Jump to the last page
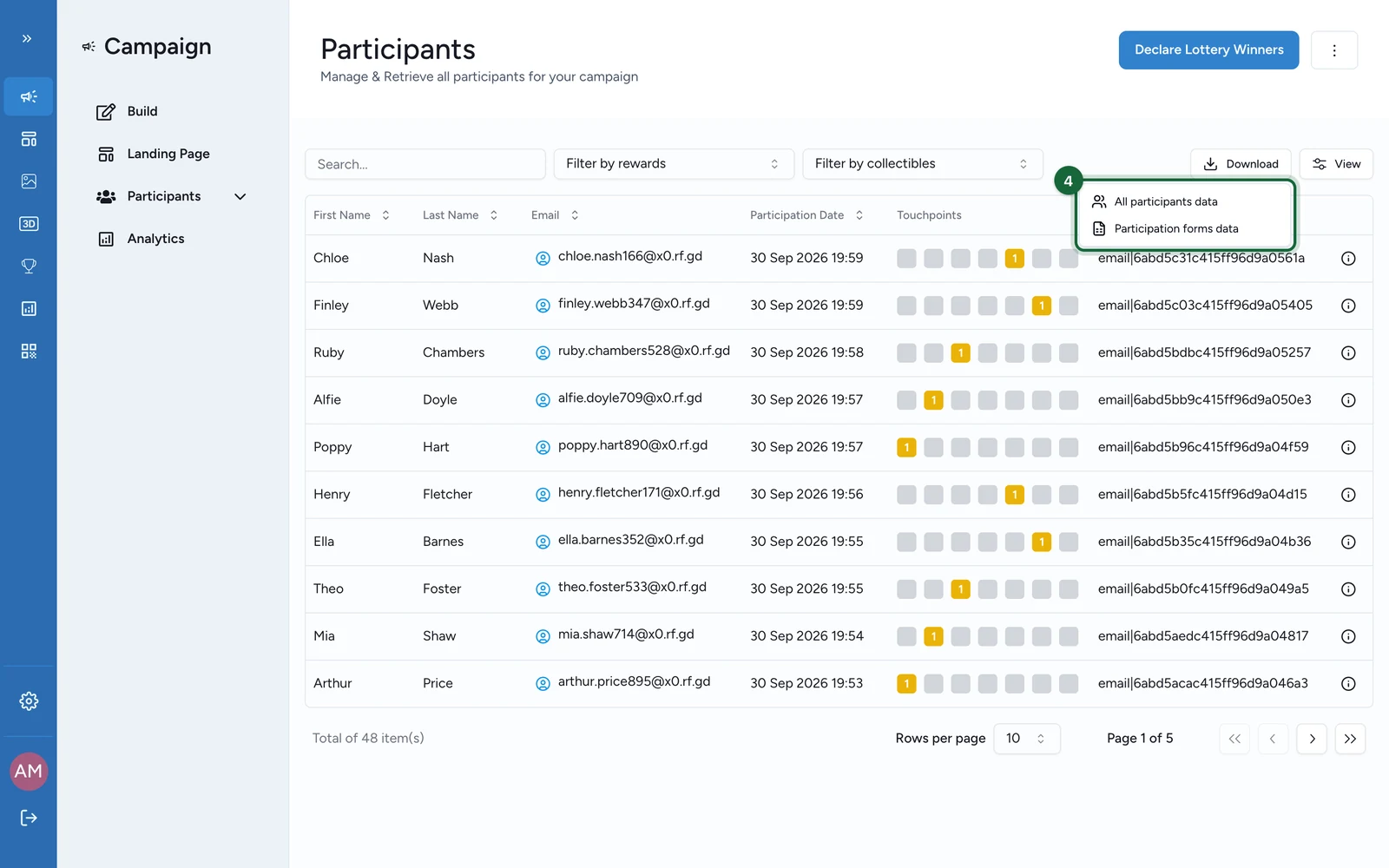The height and width of the screenshot is (868, 1389). pyautogui.click(x=1350, y=739)
